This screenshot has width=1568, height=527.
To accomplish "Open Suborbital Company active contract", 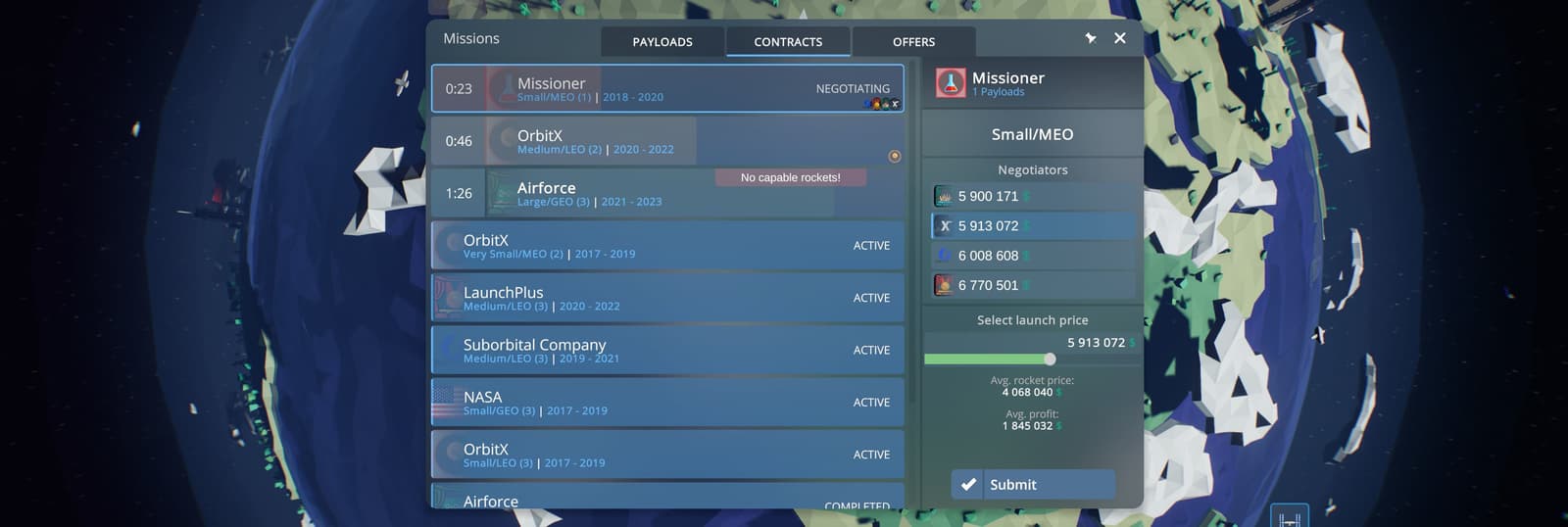I will point(667,350).
